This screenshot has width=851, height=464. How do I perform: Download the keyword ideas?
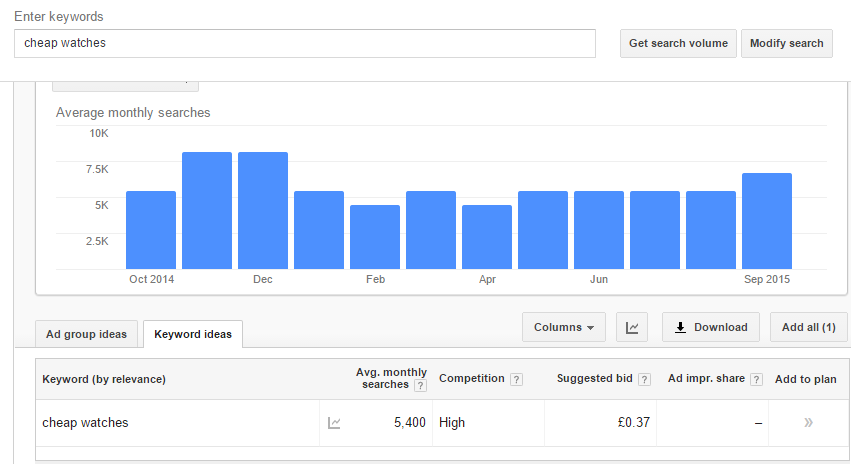[710, 327]
